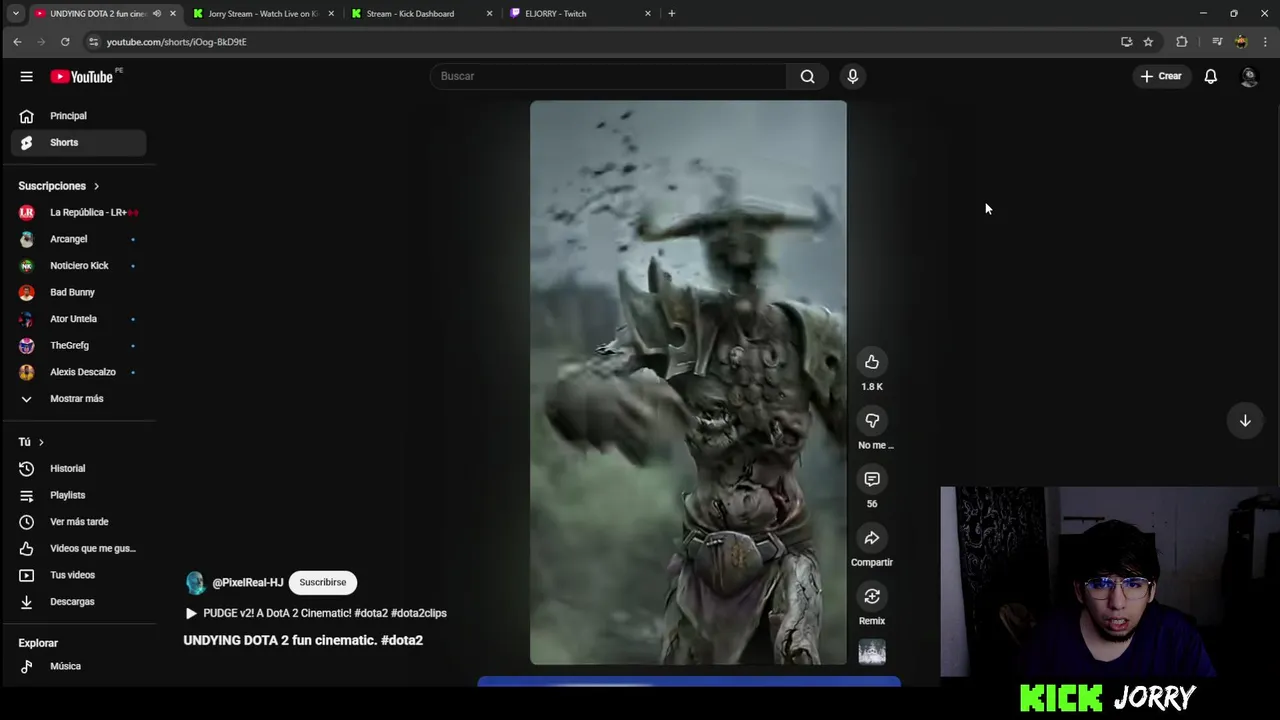Image resolution: width=1280 pixels, height=720 pixels.
Task: Open Alexis Descalzo channel
Action: pyautogui.click(x=78, y=372)
